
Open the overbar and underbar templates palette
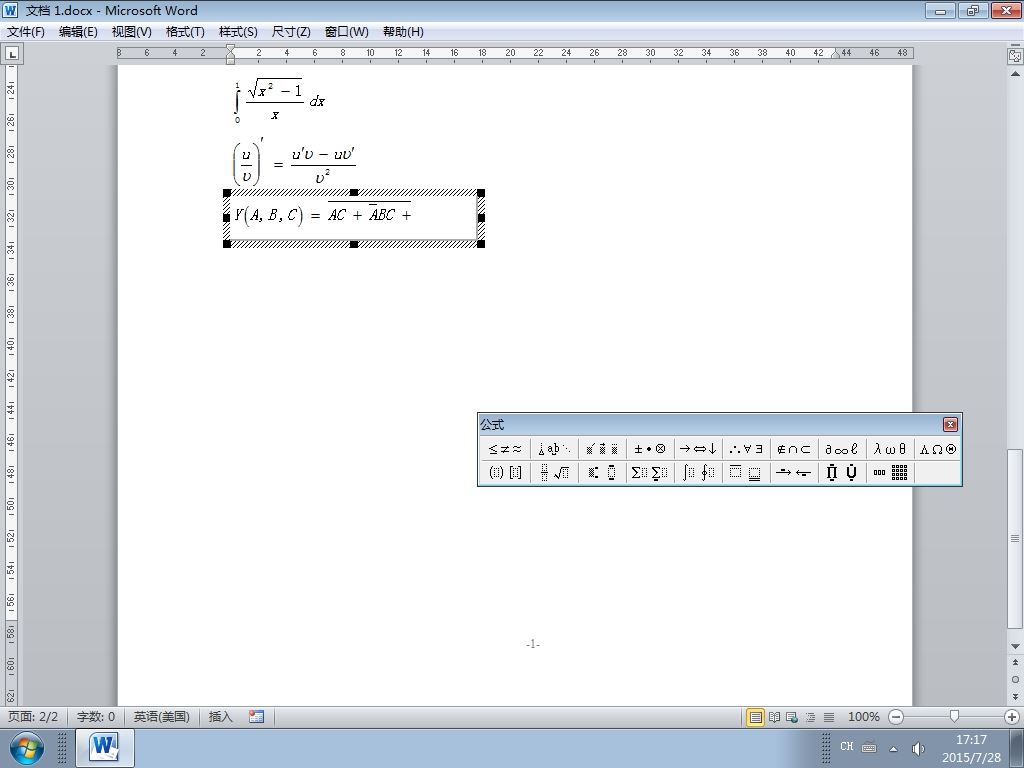tap(745, 472)
